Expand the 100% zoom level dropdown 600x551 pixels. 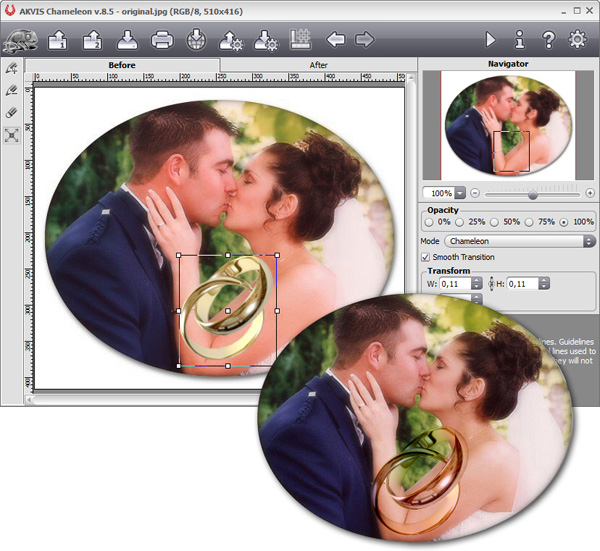coord(460,192)
